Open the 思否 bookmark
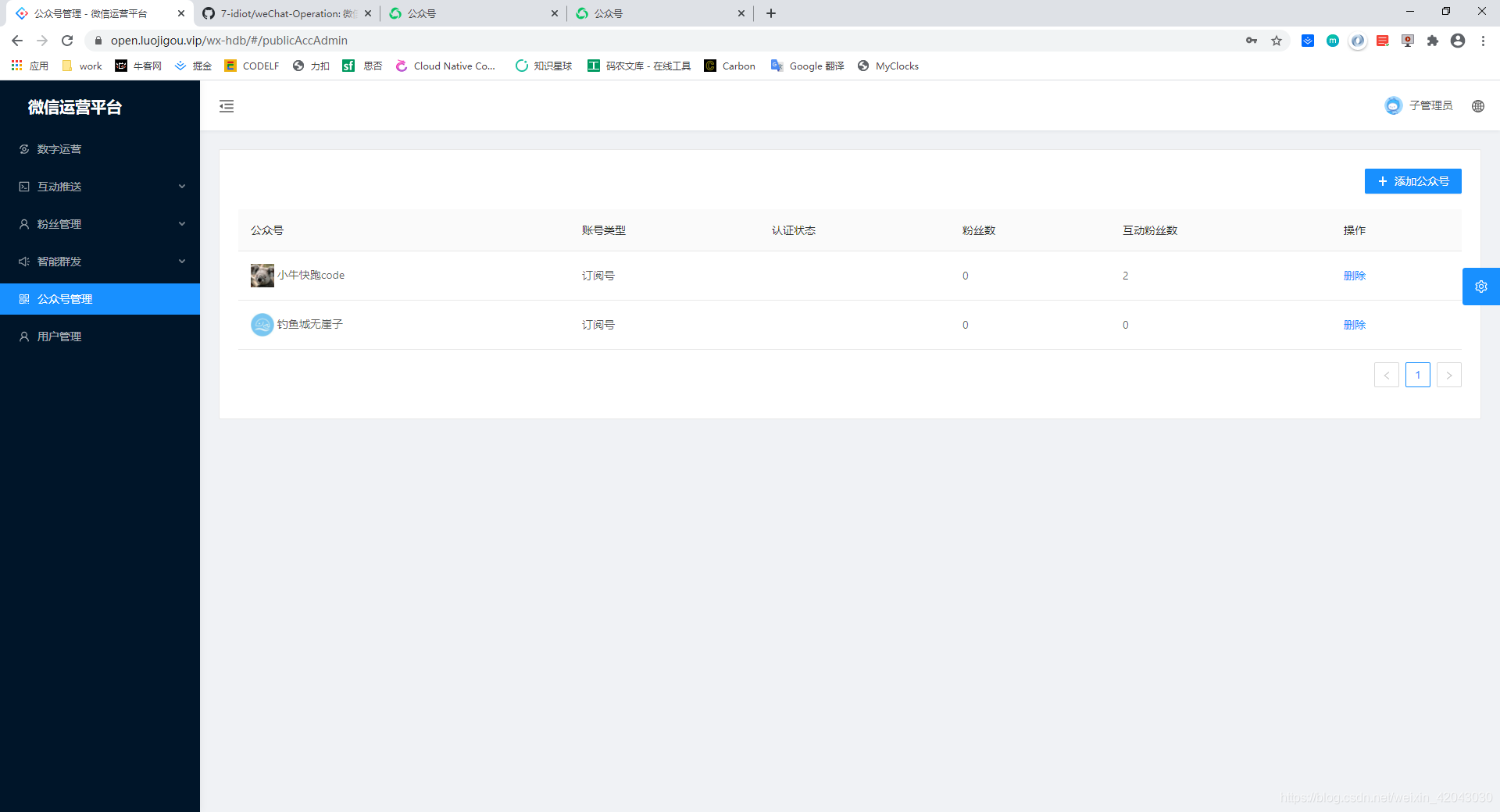 362,66
